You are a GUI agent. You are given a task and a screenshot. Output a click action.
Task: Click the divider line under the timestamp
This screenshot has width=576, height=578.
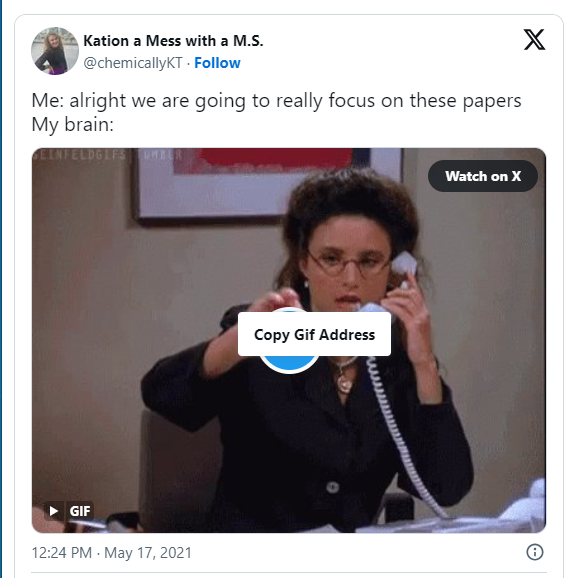tap(289, 572)
